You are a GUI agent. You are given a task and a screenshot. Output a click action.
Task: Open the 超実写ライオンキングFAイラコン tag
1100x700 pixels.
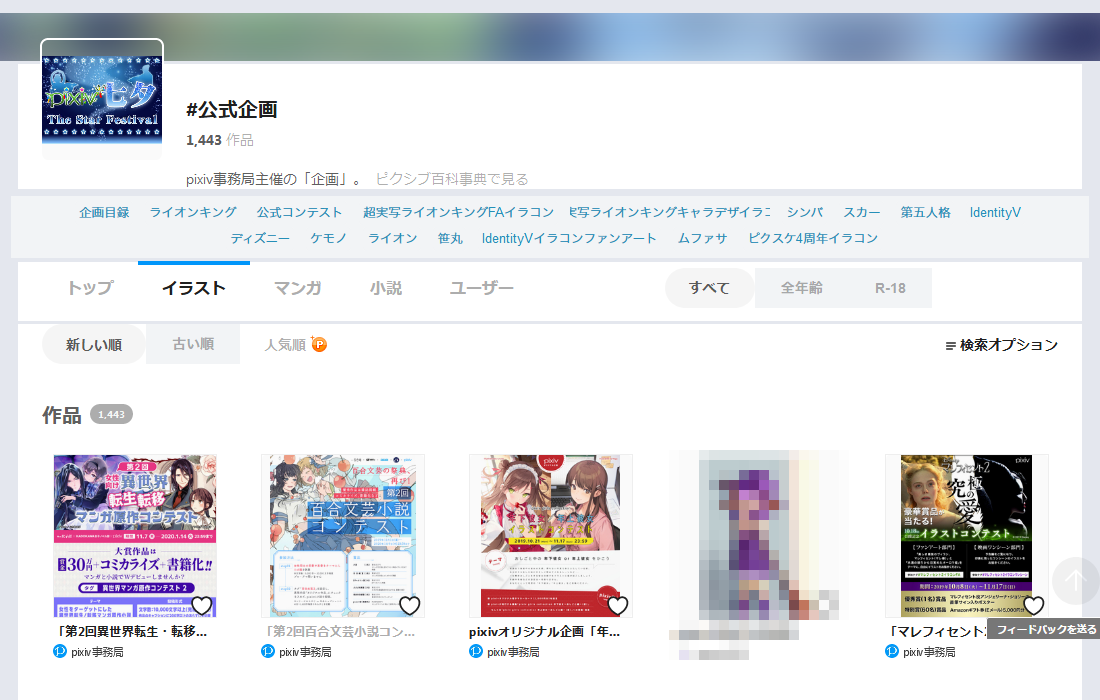[458, 213]
